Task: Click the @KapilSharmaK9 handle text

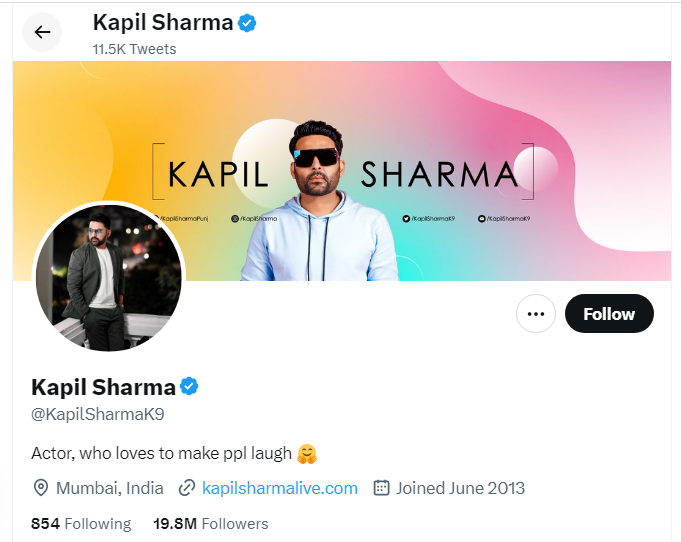Action: (x=98, y=414)
